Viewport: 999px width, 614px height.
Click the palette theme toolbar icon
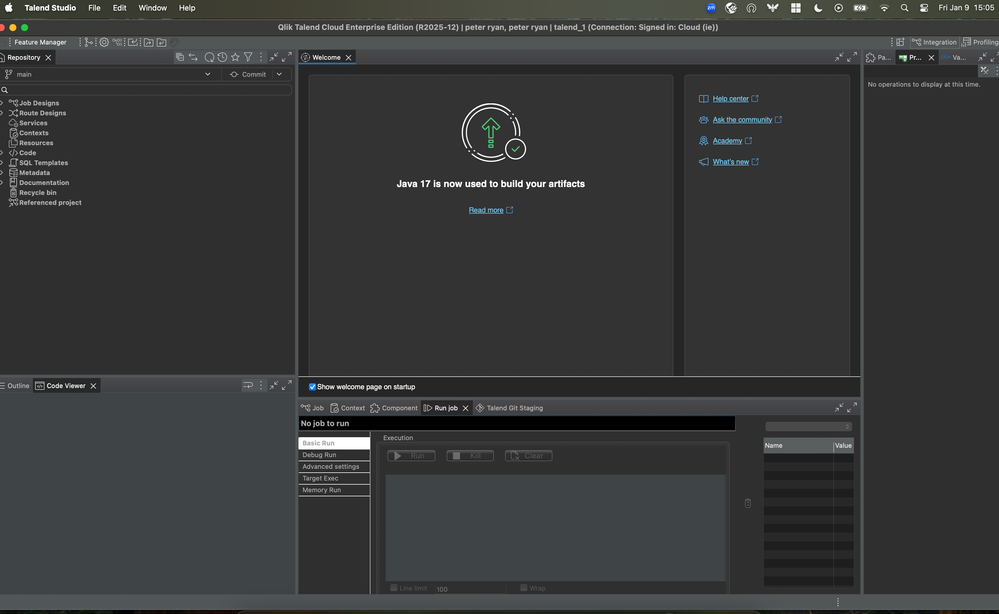tap(174, 42)
